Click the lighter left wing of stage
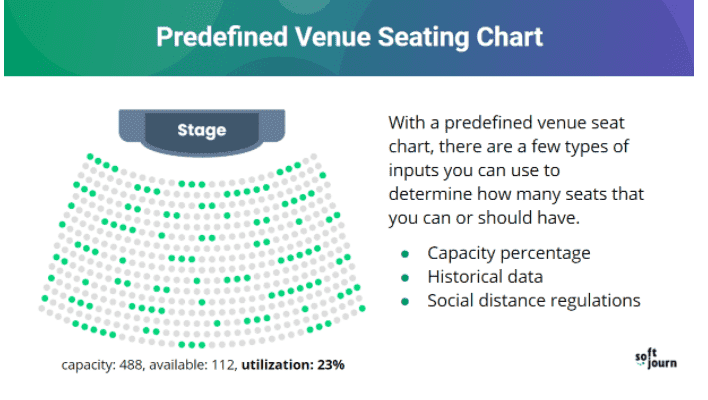Screen dimensions: 708x400 pos(131,125)
